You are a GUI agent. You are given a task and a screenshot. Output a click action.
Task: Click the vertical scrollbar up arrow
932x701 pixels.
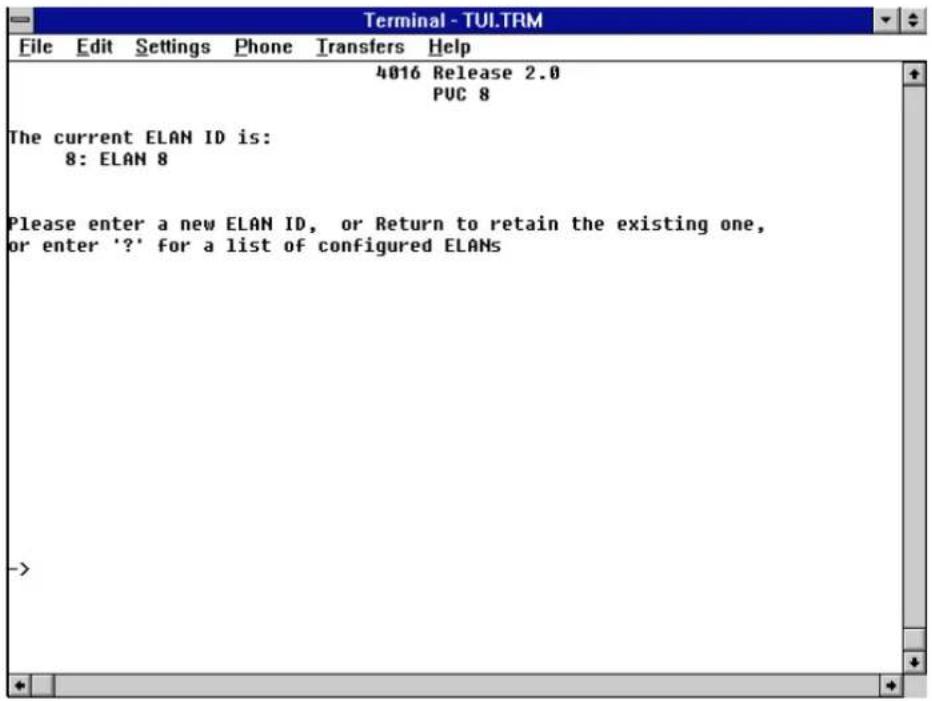914,74
